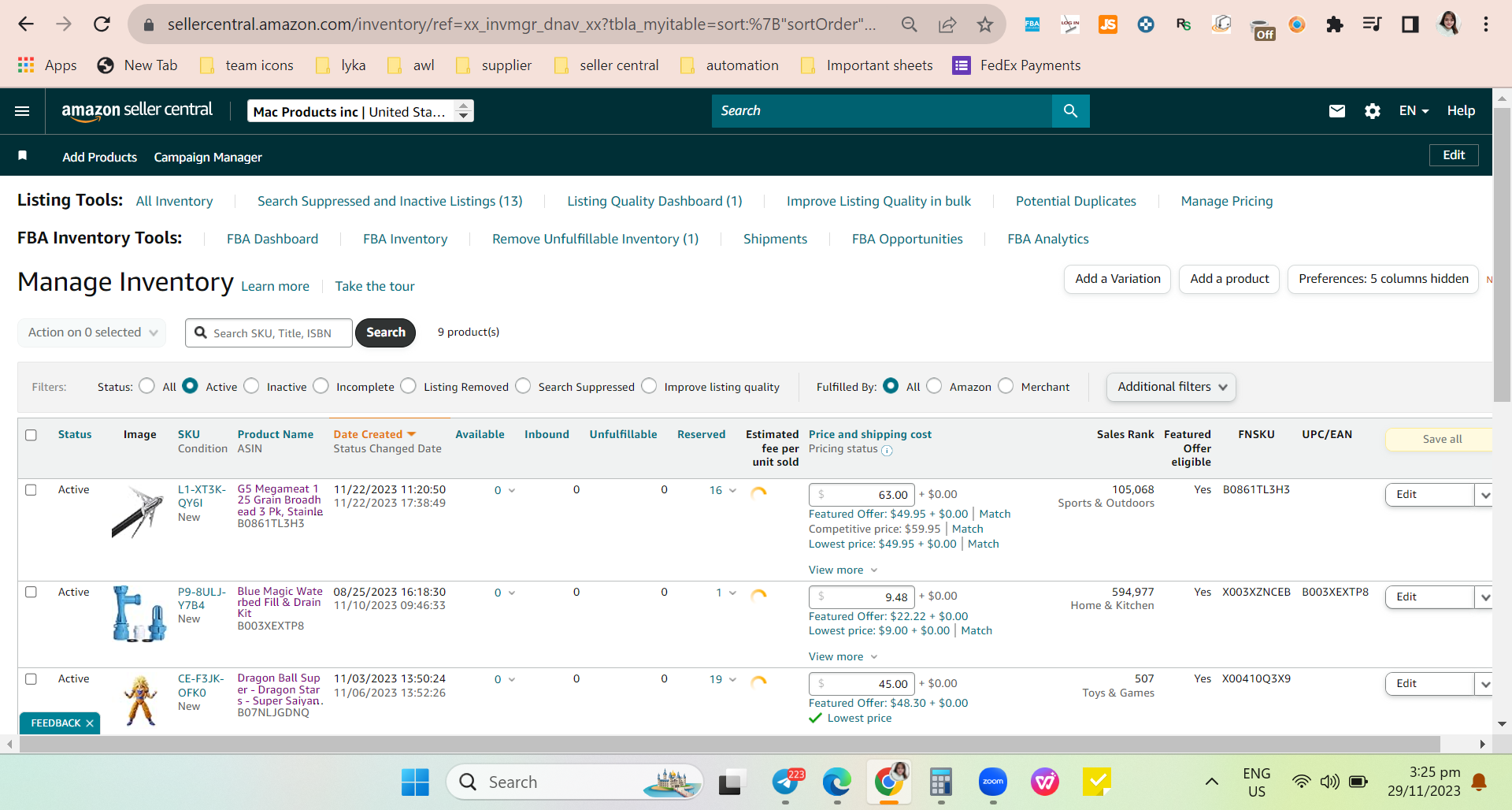Open the Manage Pricing tab
The image size is (1512, 810).
[x=1226, y=201]
